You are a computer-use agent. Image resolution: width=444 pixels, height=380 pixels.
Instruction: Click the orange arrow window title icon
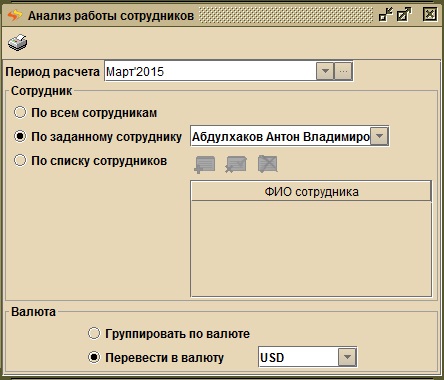pyautogui.click(x=15, y=15)
